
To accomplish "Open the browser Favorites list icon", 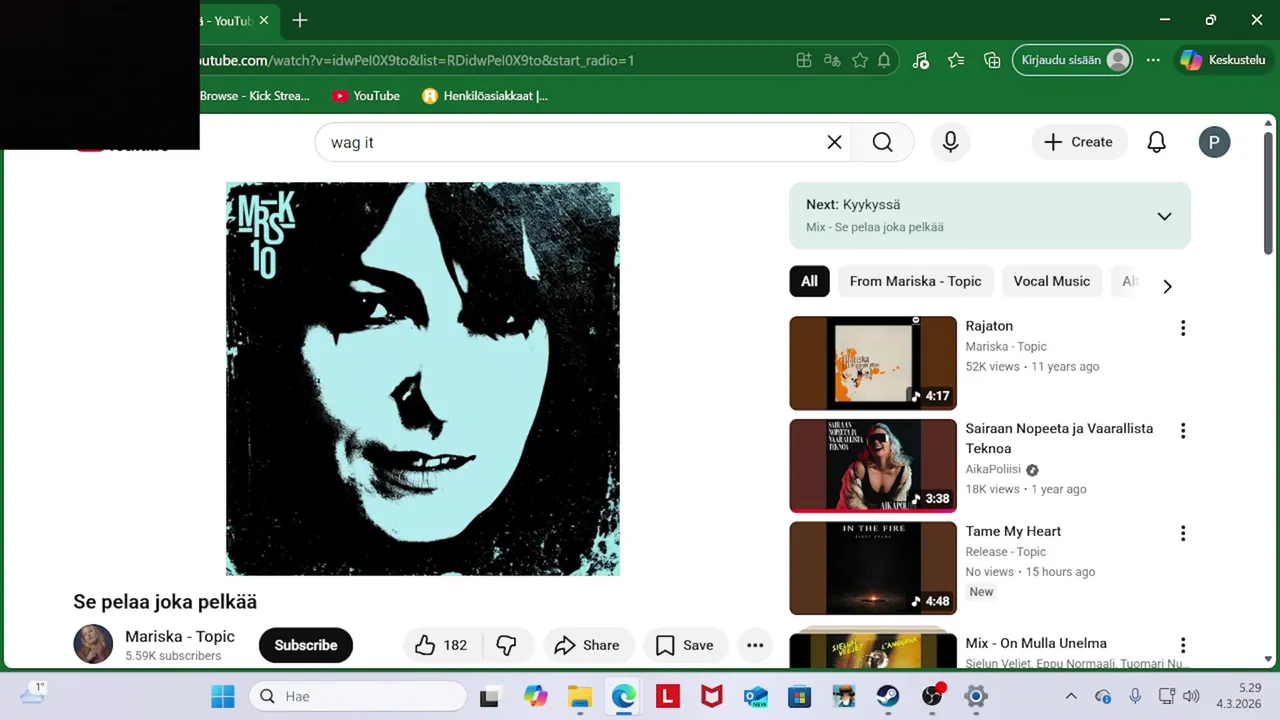I will (956, 60).
